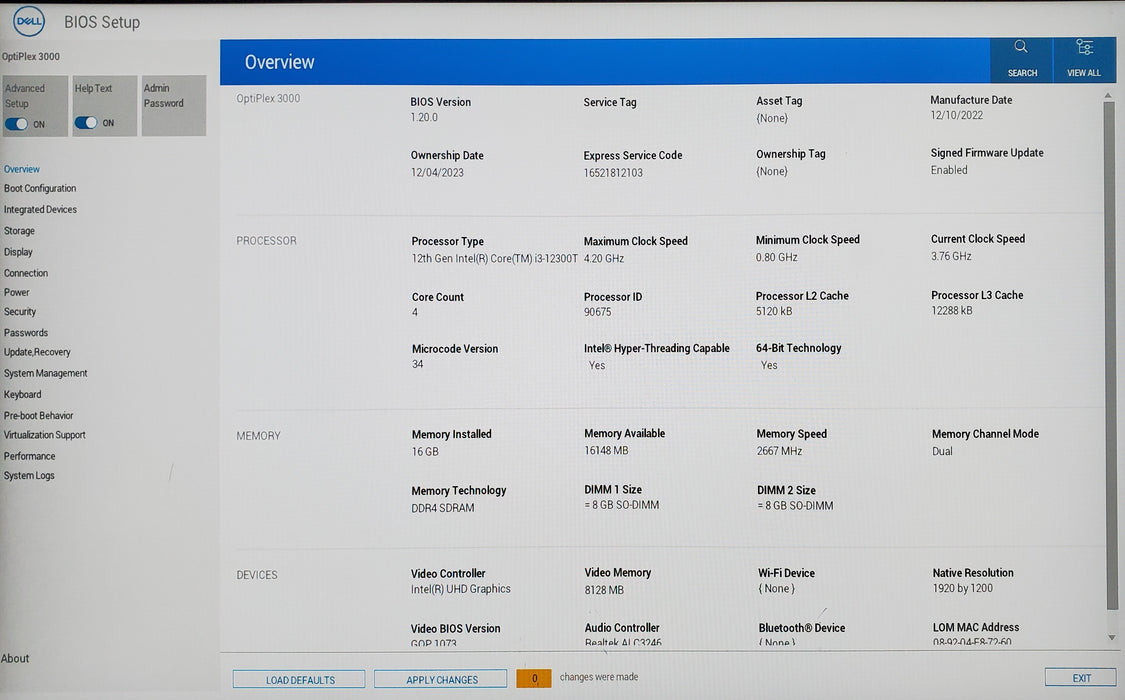This screenshot has width=1125, height=700.
Task: Open Pre-boot Behavior section
Action: click(38, 415)
